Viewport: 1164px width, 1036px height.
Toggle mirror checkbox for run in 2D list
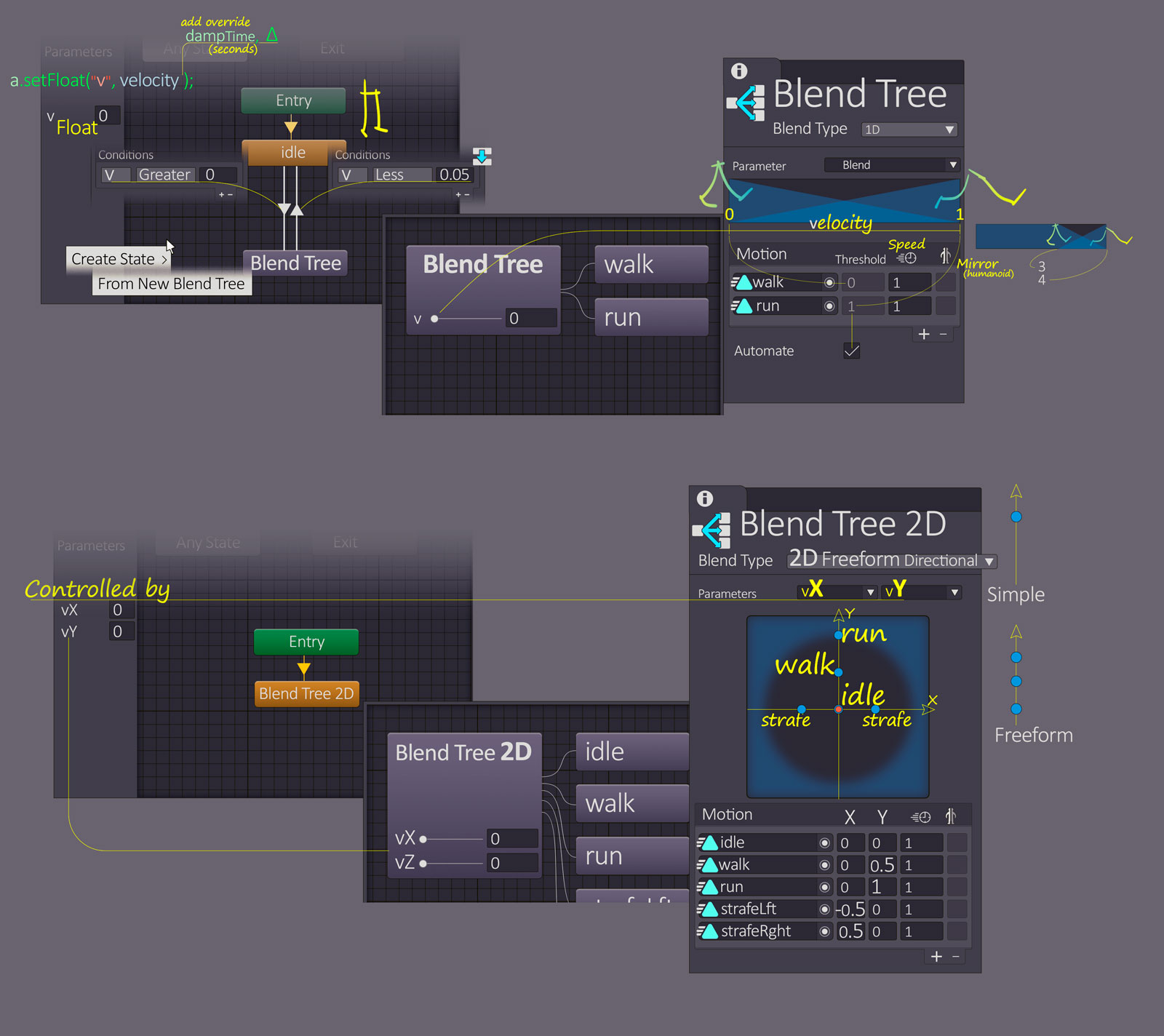tap(957, 888)
